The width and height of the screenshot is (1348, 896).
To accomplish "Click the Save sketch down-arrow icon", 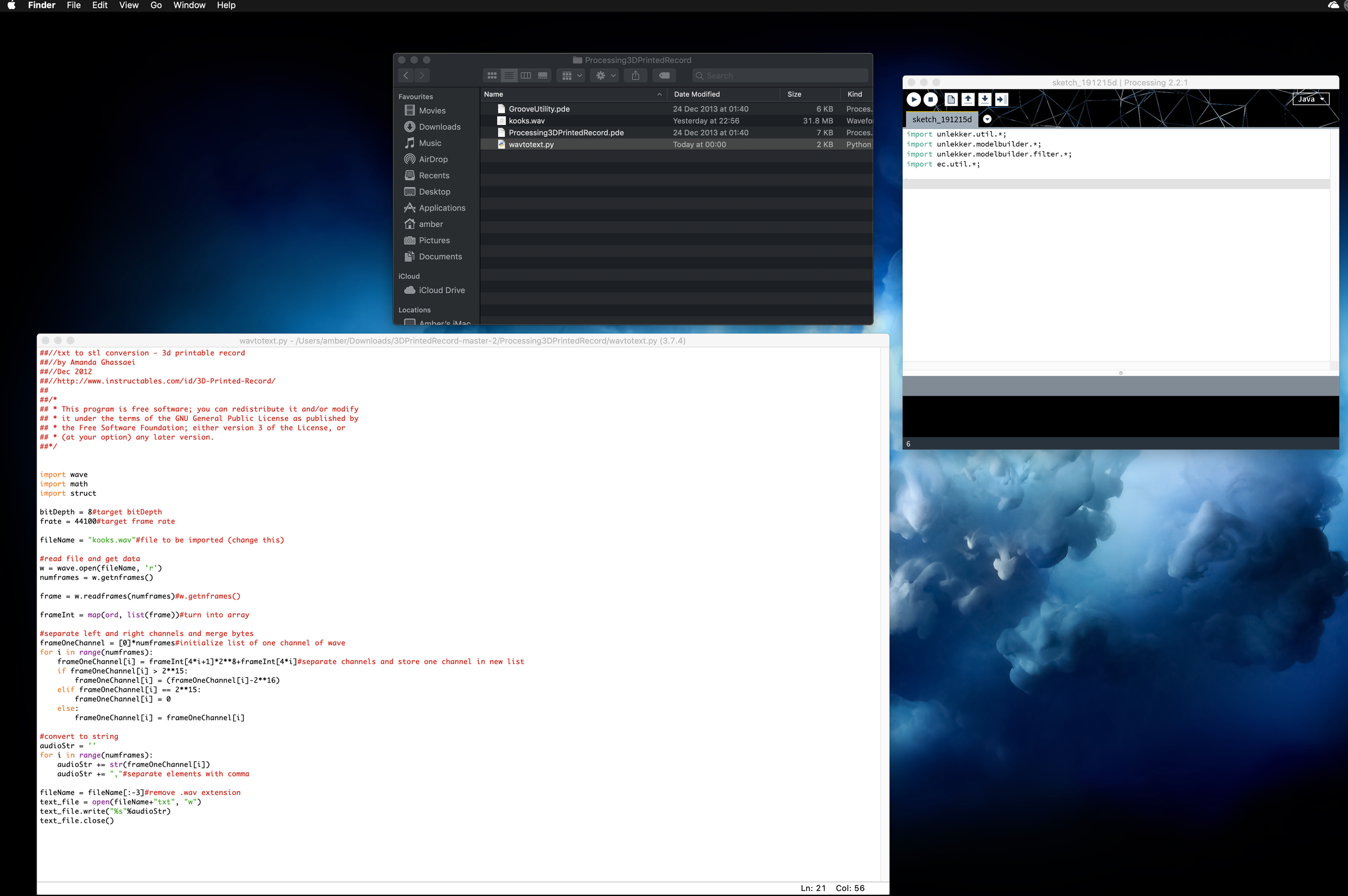I will [x=985, y=99].
